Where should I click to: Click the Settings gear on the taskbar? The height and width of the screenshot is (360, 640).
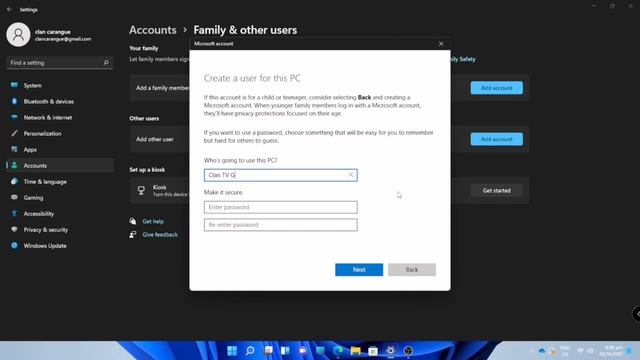point(391,351)
